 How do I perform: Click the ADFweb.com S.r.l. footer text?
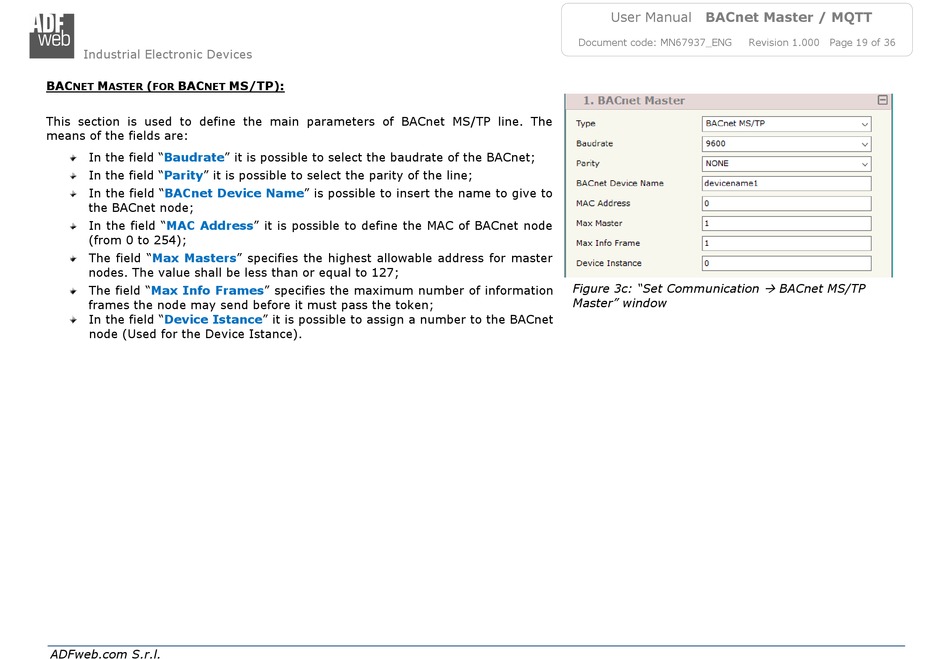[105, 654]
